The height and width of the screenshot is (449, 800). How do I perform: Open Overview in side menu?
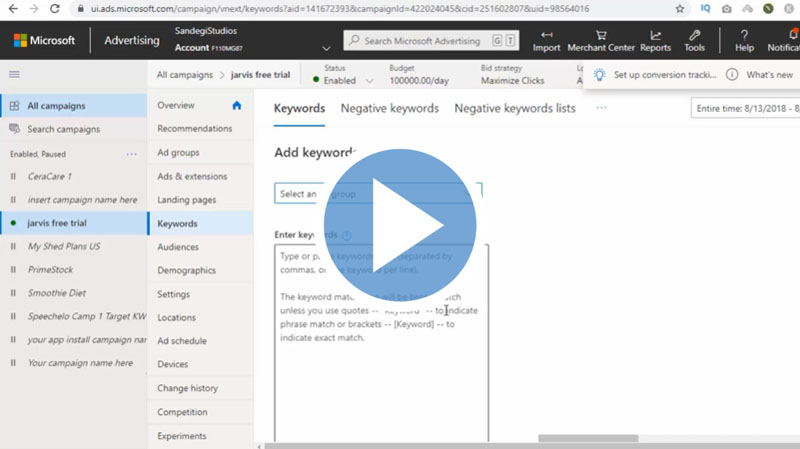[x=176, y=105]
